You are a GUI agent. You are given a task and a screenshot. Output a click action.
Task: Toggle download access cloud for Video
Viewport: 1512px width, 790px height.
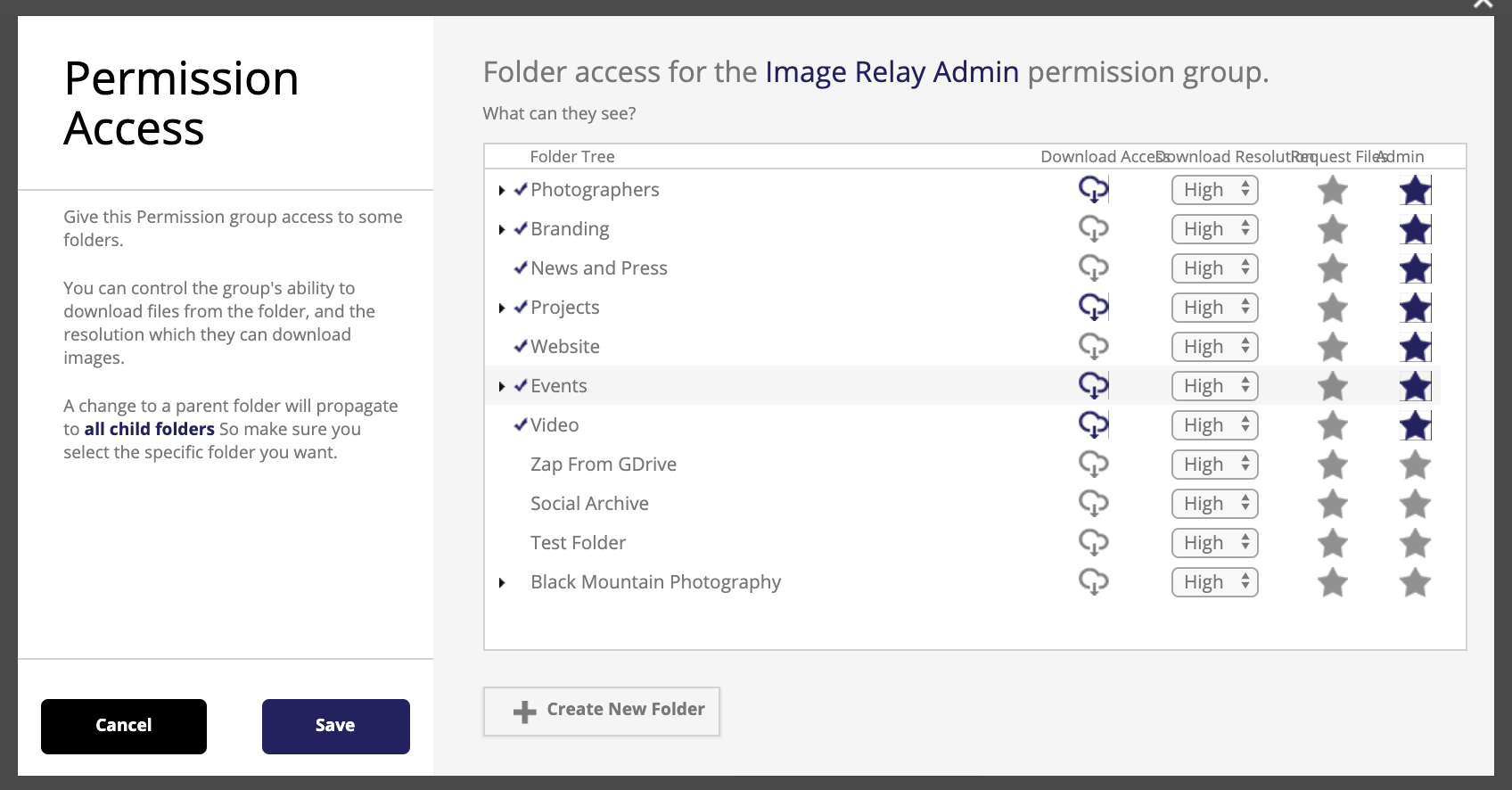click(1094, 425)
